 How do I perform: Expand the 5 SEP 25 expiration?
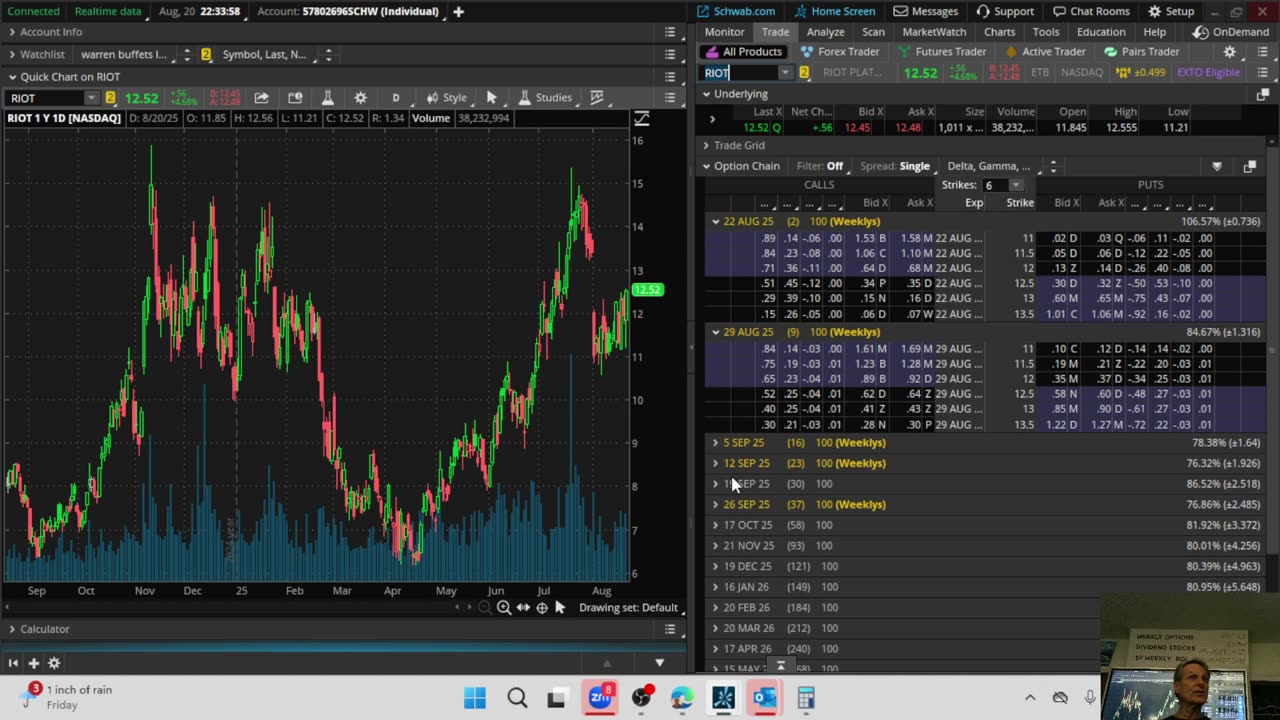[715, 442]
